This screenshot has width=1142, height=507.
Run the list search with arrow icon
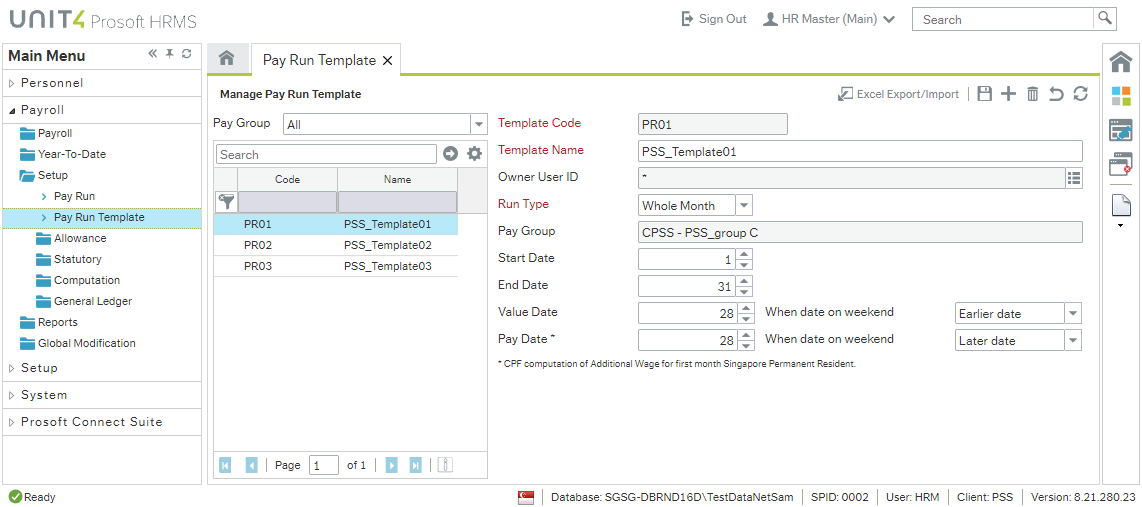[x=450, y=154]
